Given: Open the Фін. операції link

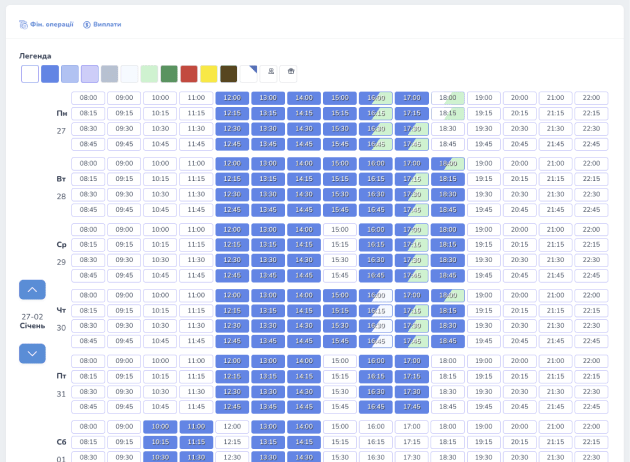Looking at the screenshot, I should [x=46, y=25].
